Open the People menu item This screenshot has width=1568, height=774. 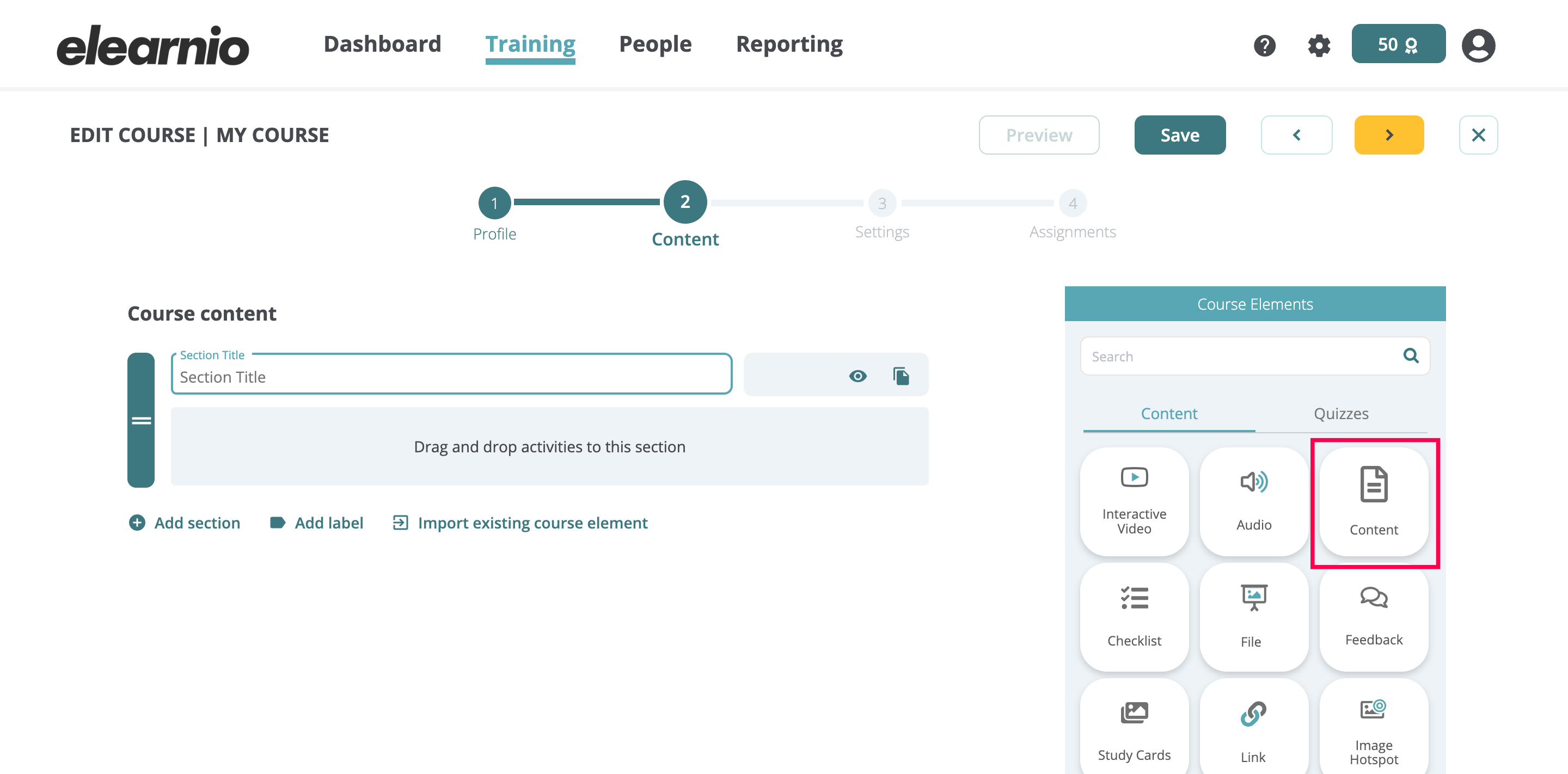[655, 44]
